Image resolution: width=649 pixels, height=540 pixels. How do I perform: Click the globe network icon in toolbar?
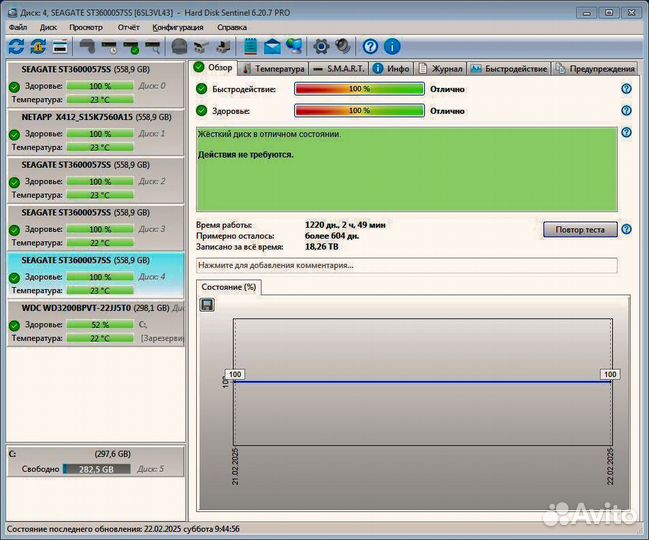click(x=294, y=46)
